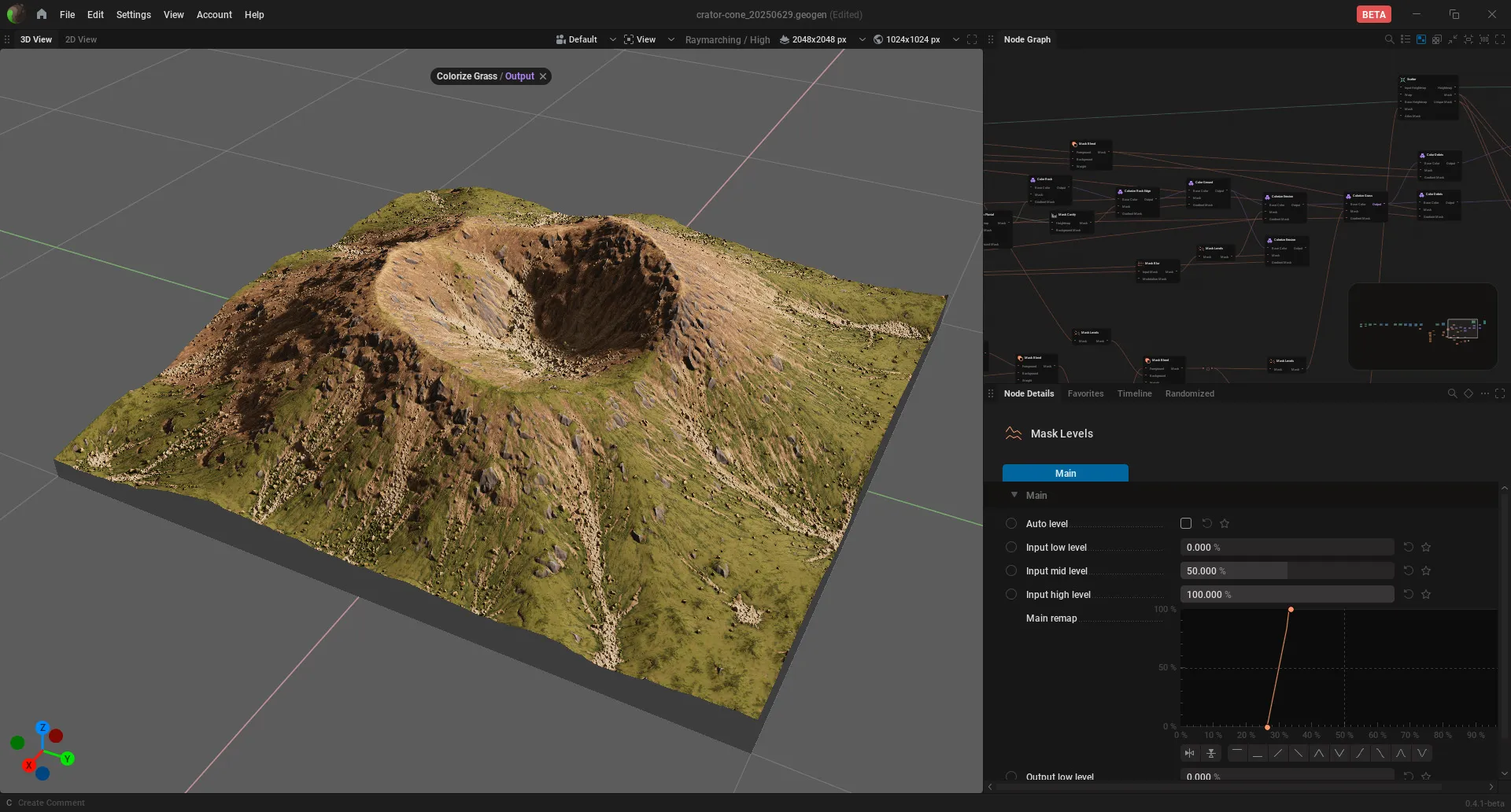1511x812 pixels.
Task: Open the node list view icon
Action: (x=1405, y=39)
